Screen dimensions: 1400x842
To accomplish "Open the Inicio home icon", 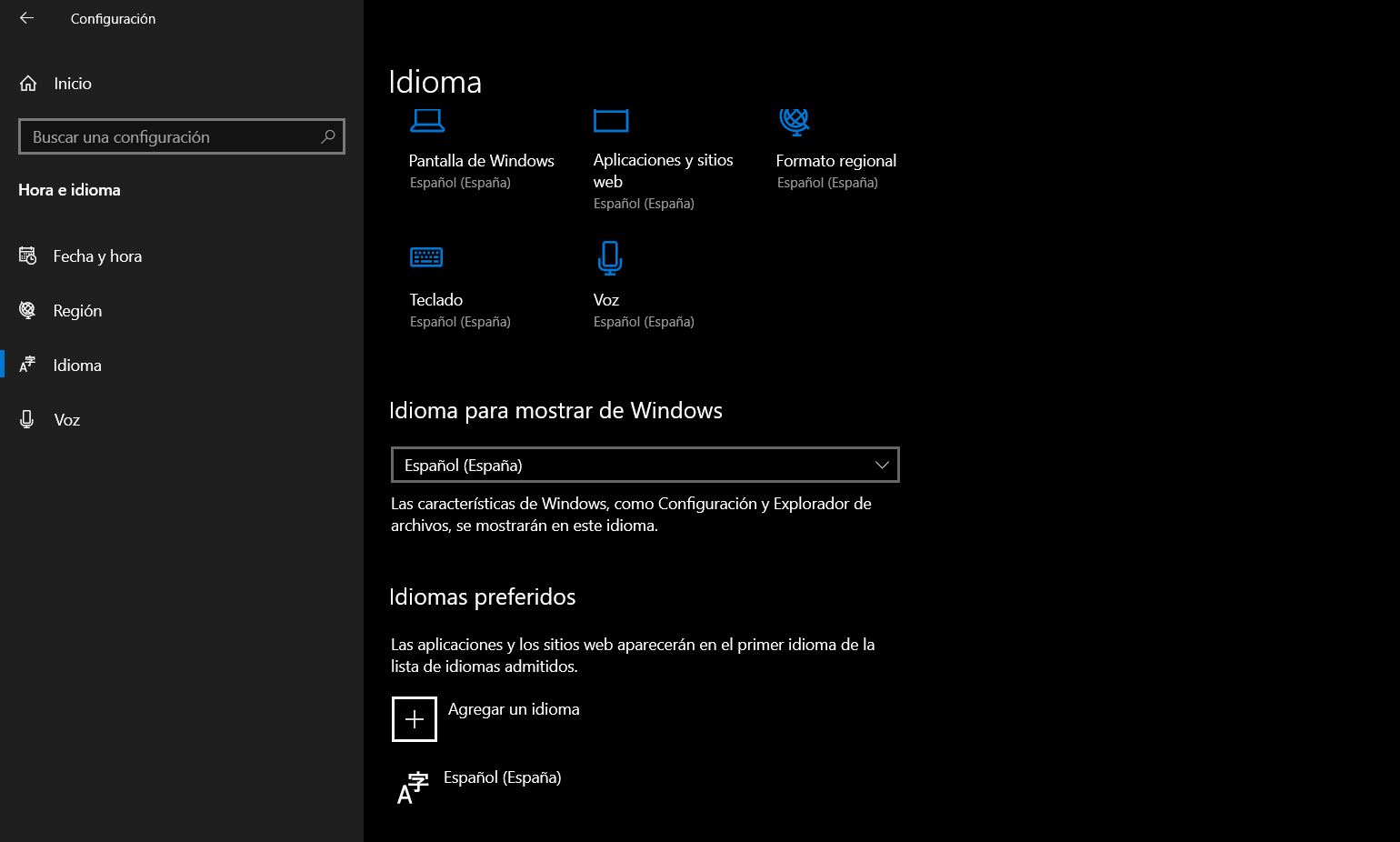I will pos(28,84).
